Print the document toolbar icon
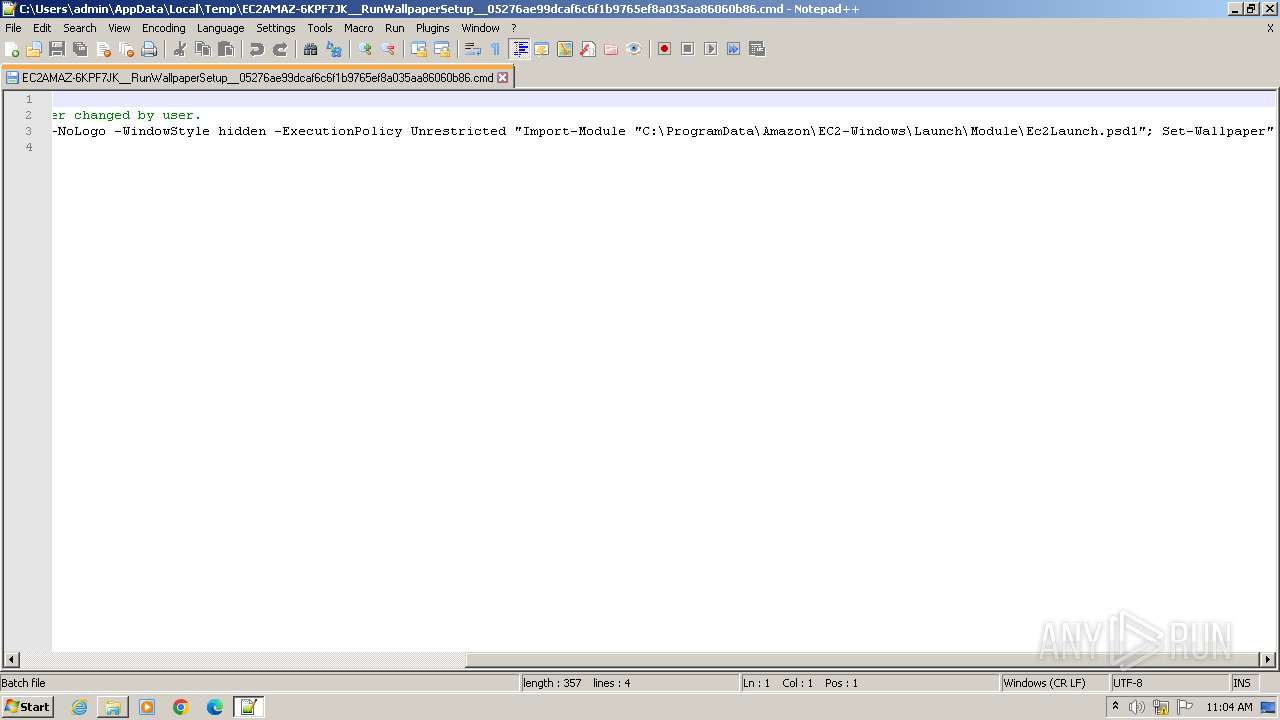 pos(149,49)
